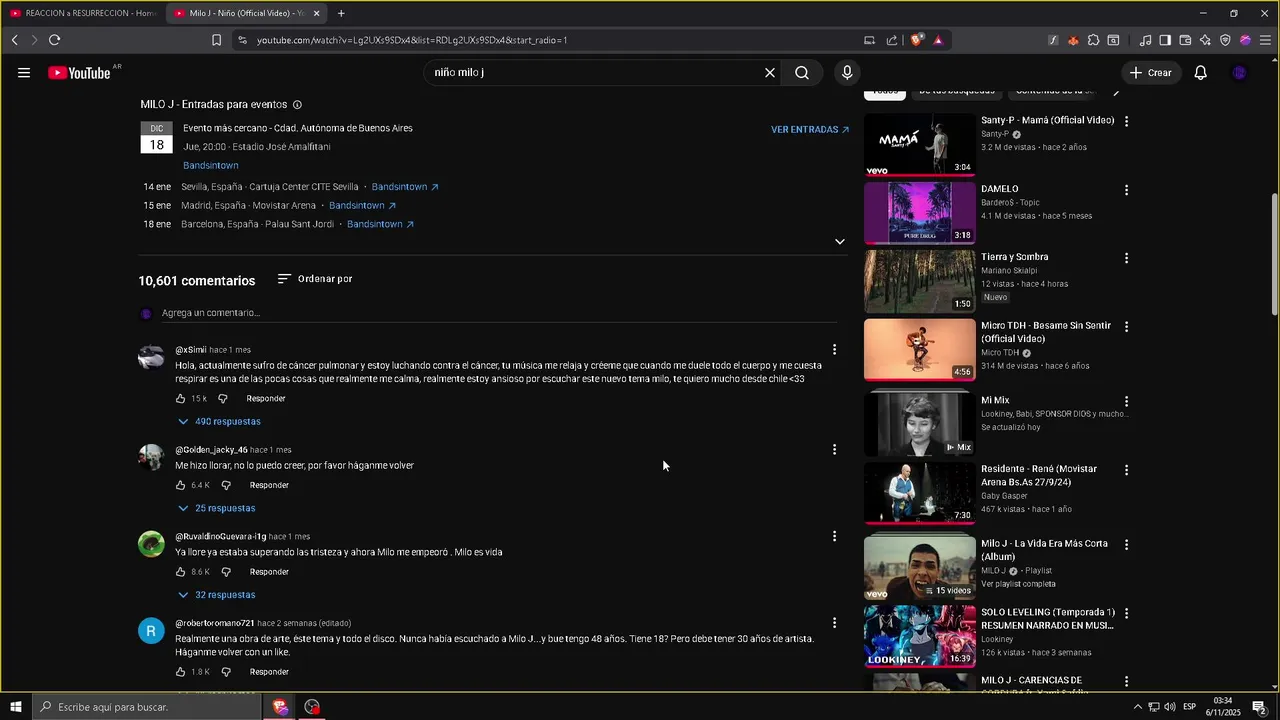Open Brave VPN shield icon

(x=1225, y=41)
